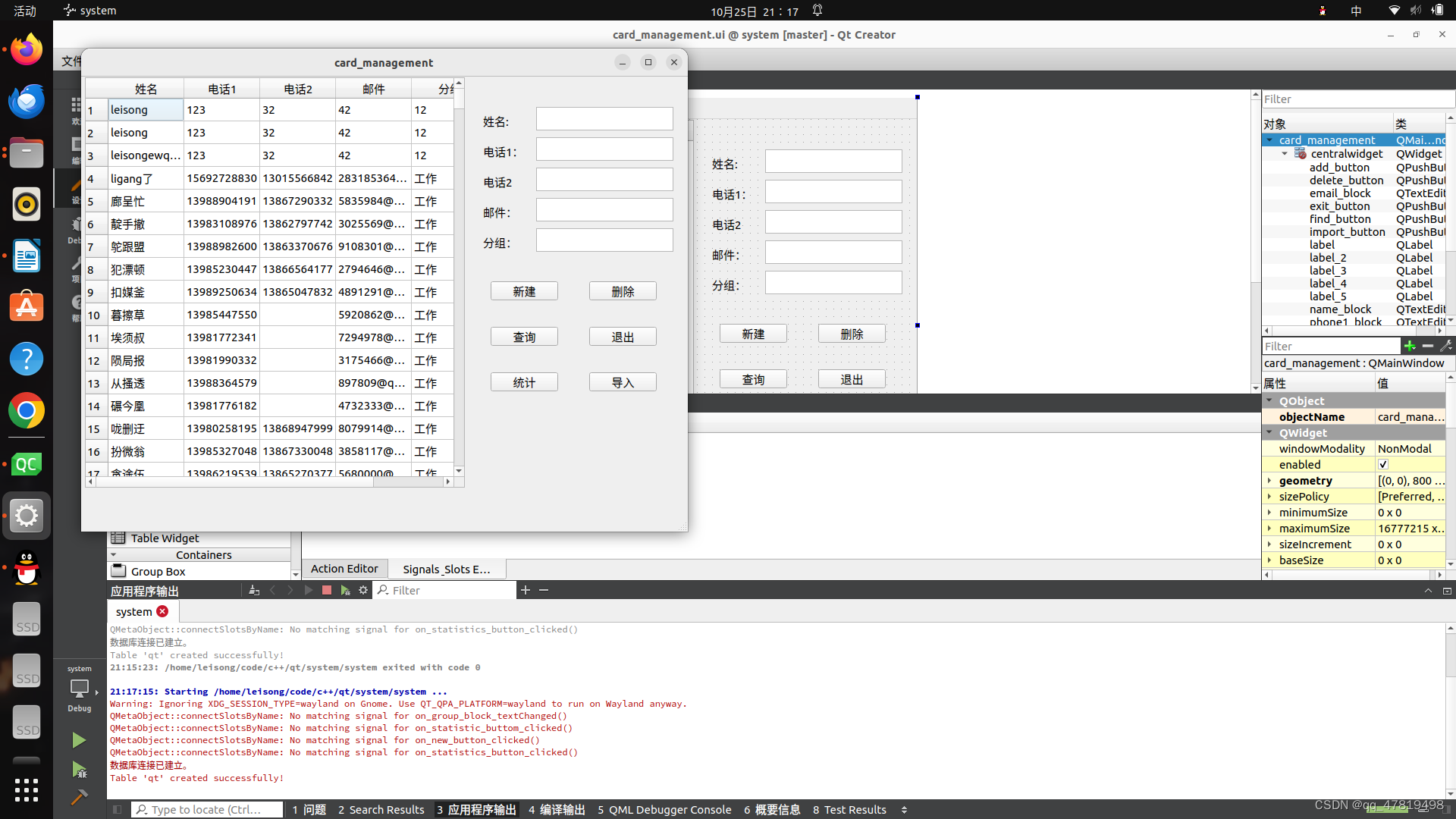Click the 姓名 input field in running app
Image resolution: width=1456 pixels, height=819 pixels.
coord(604,119)
